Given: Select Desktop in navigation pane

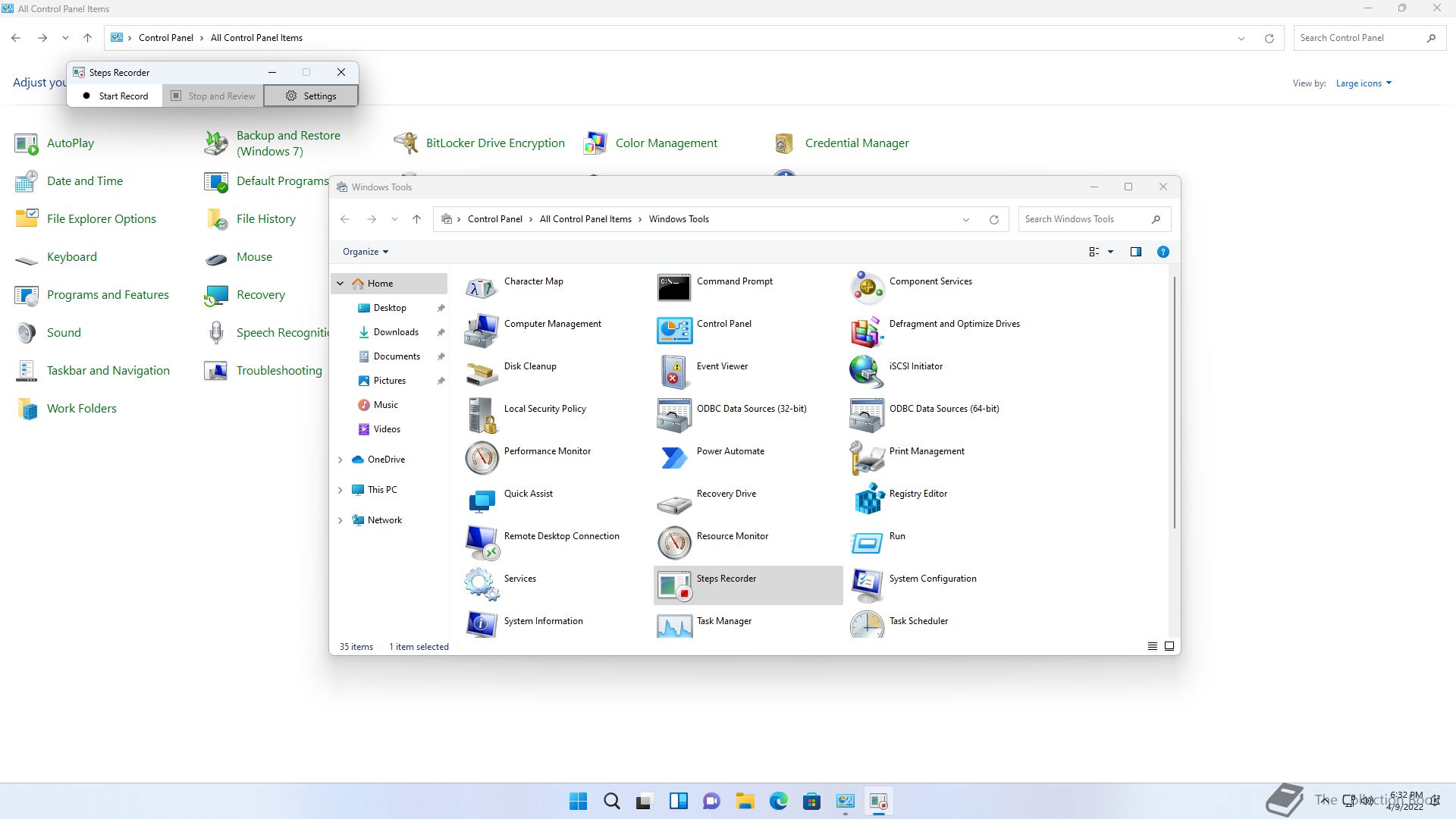Looking at the screenshot, I should (x=390, y=308).
